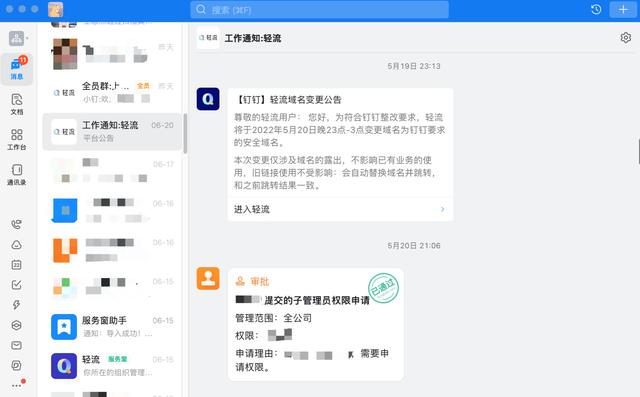Viewport: 640px width, 397px height.
Task: Click 轻流域名变更公告 announcement title
Action: click(288, 100)
